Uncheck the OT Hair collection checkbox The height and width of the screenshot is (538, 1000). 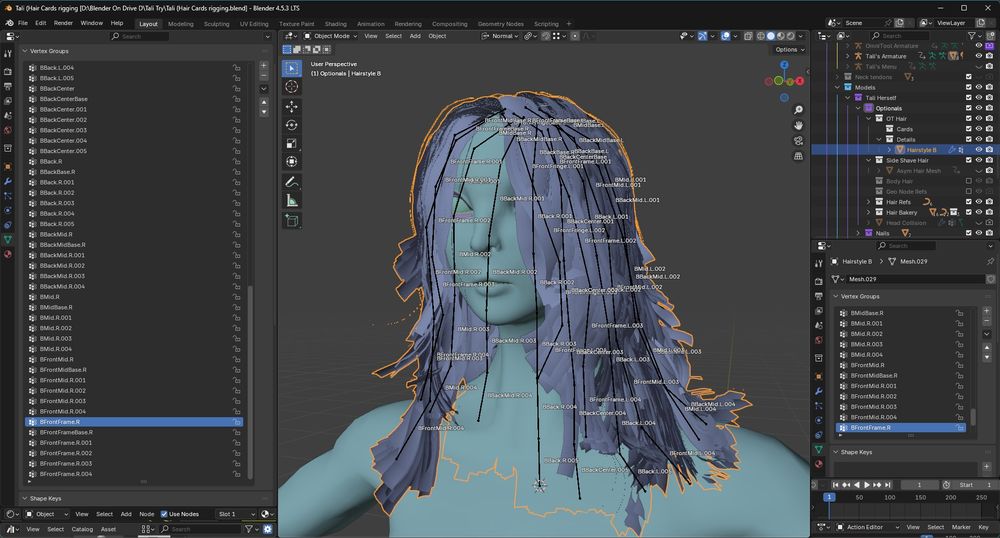pyautogui.click(x=968, y=118)
